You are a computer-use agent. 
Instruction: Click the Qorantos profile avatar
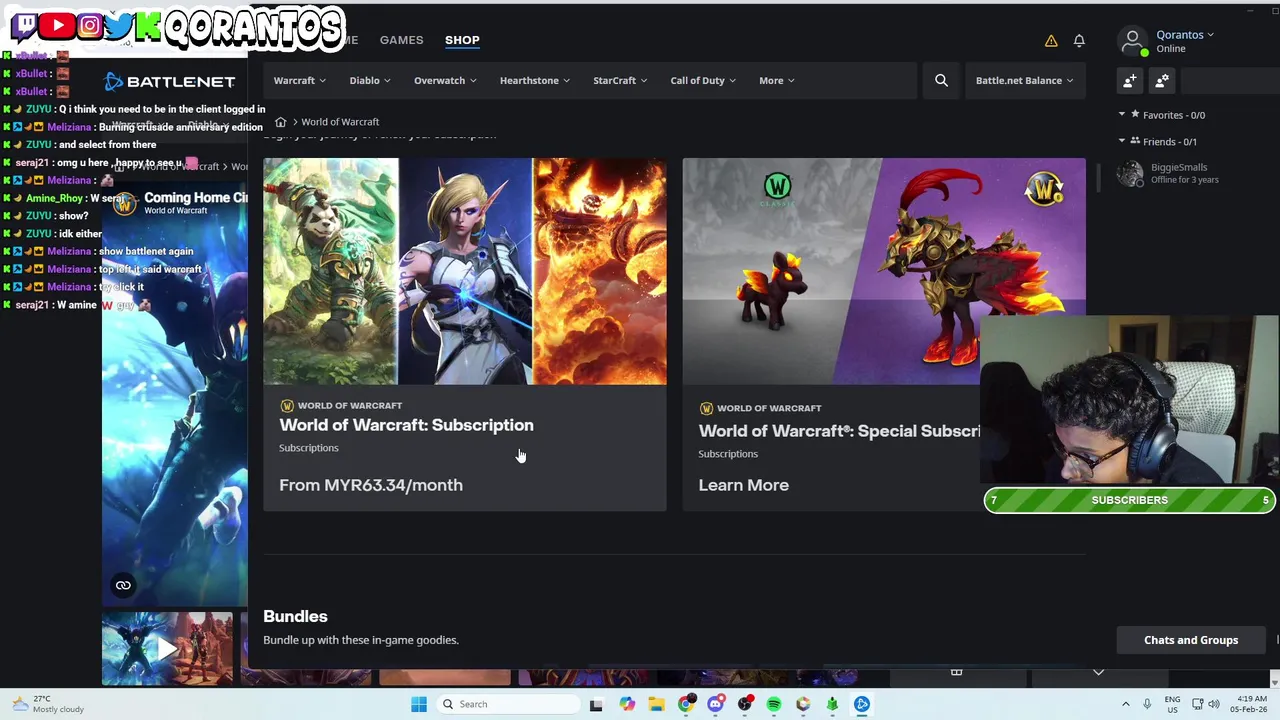pos(1132,41)
